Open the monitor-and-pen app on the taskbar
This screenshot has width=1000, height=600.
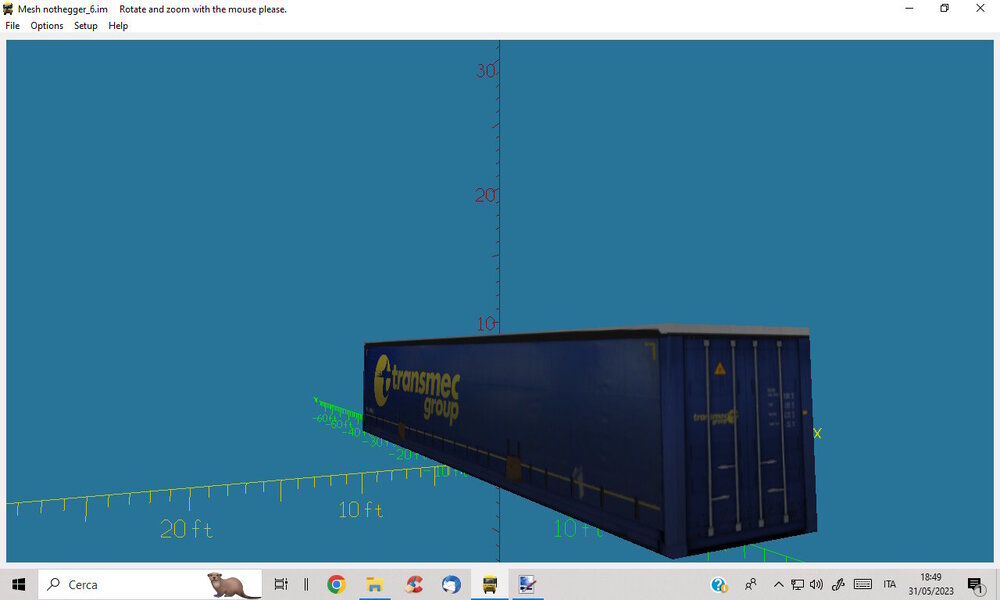[527, 584]
